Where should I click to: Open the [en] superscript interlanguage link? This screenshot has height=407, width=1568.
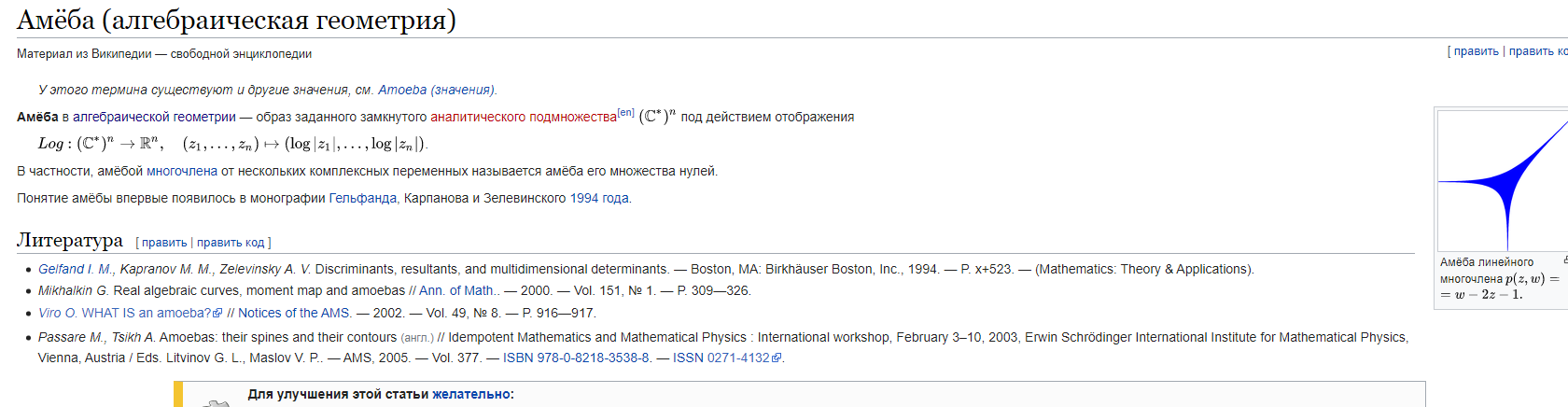[626, 113]
